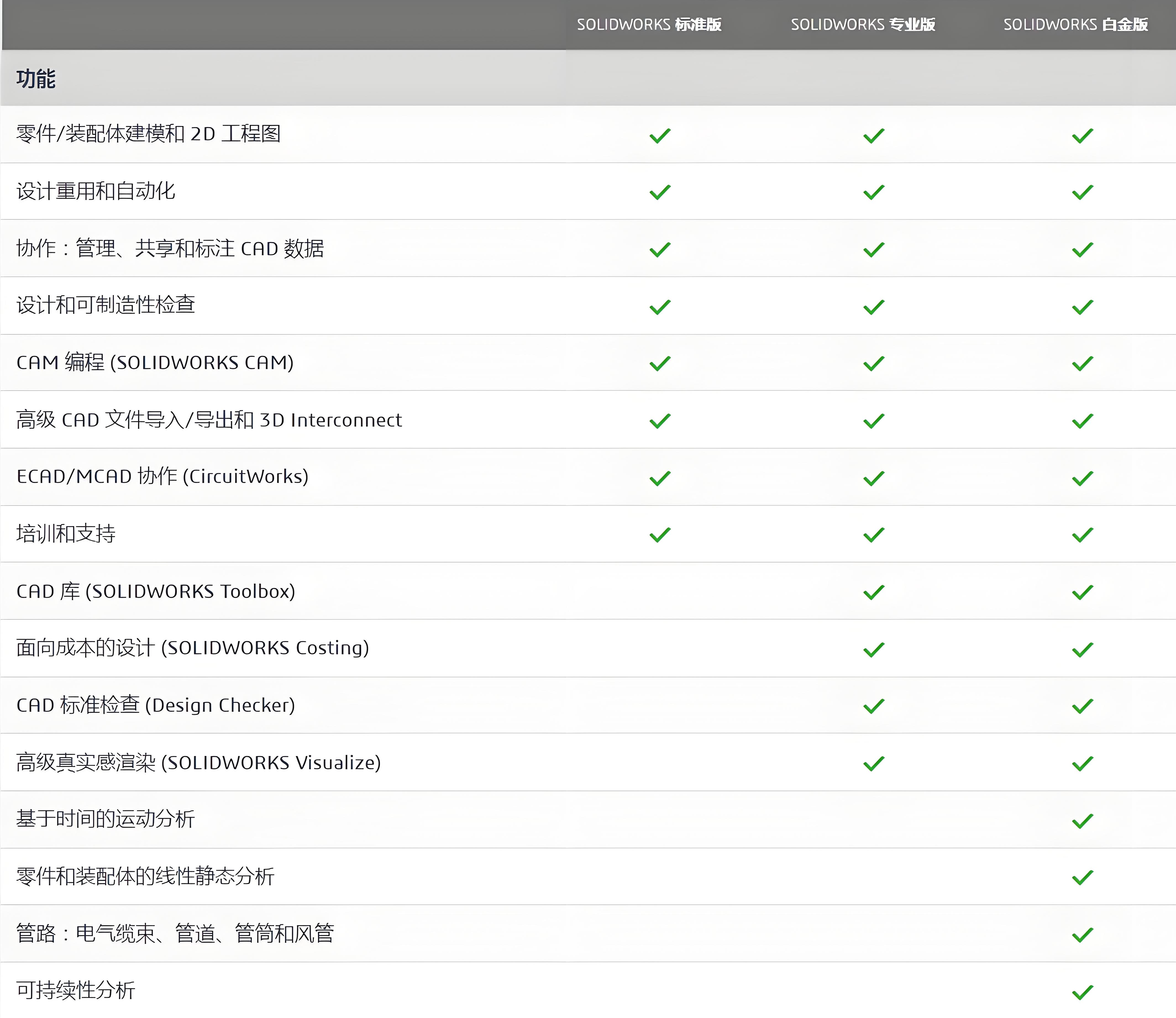The image size is (1176, 1018).
Task: Click 白金版 checkmark for SOLIDWORKS Toolbox
Action: (1083, 592)
